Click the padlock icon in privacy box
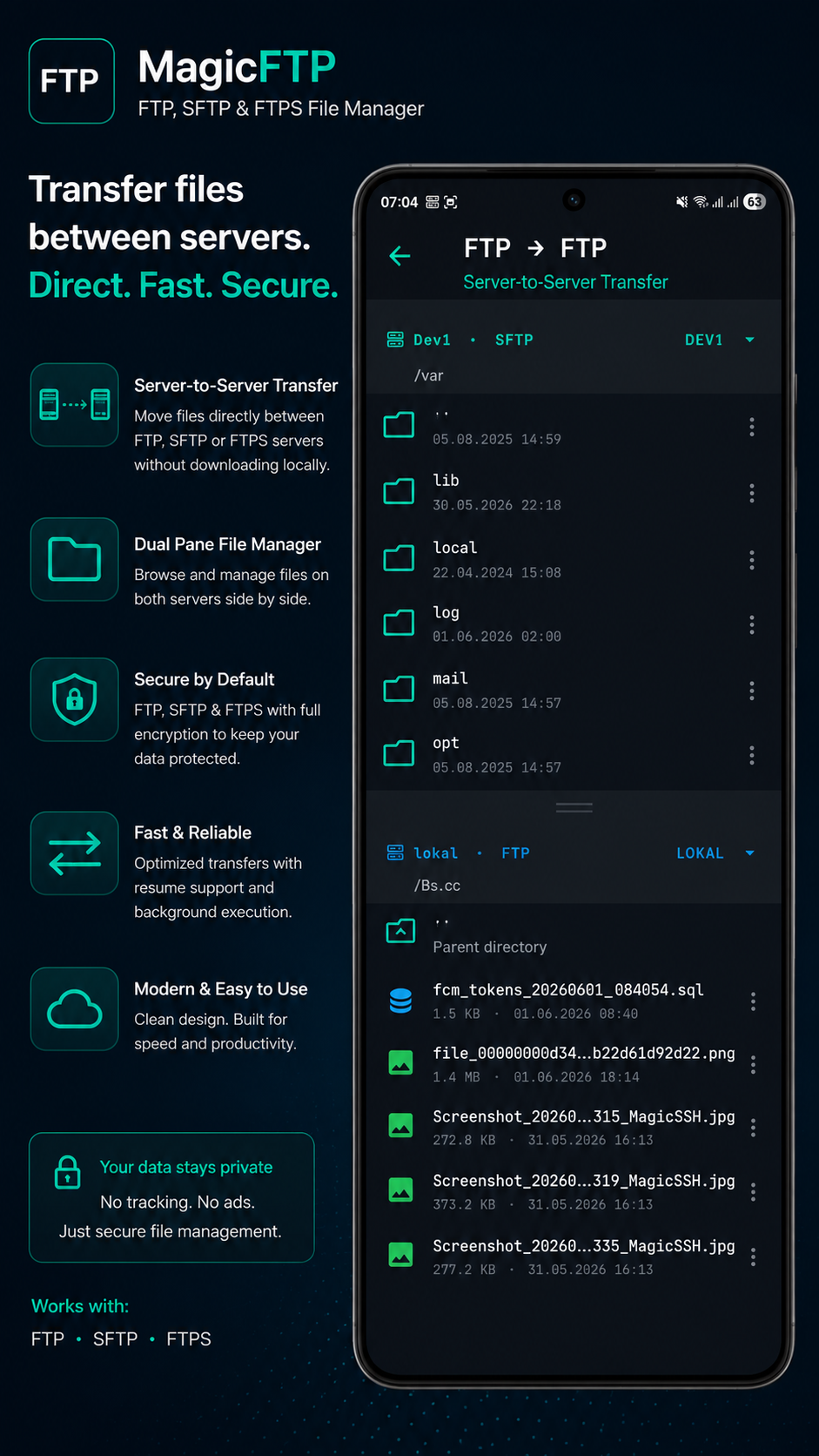The height and width of the screenshot is (1456, 819). tap(67, 1172)
